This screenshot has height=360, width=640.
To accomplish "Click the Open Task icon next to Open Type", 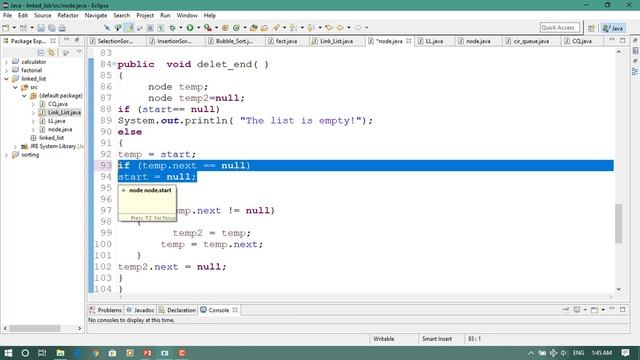I will pyautogui.click(x=264, y=28).
